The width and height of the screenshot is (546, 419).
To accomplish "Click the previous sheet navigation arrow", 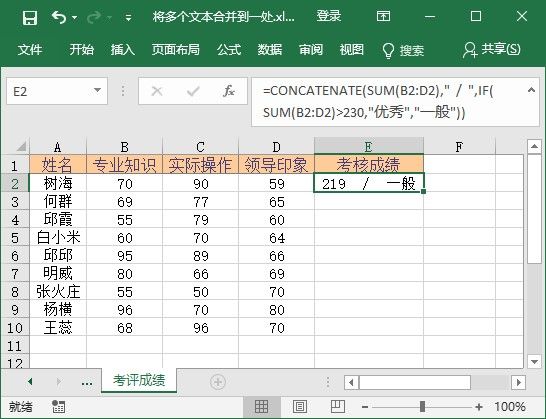I will [30, 382].
